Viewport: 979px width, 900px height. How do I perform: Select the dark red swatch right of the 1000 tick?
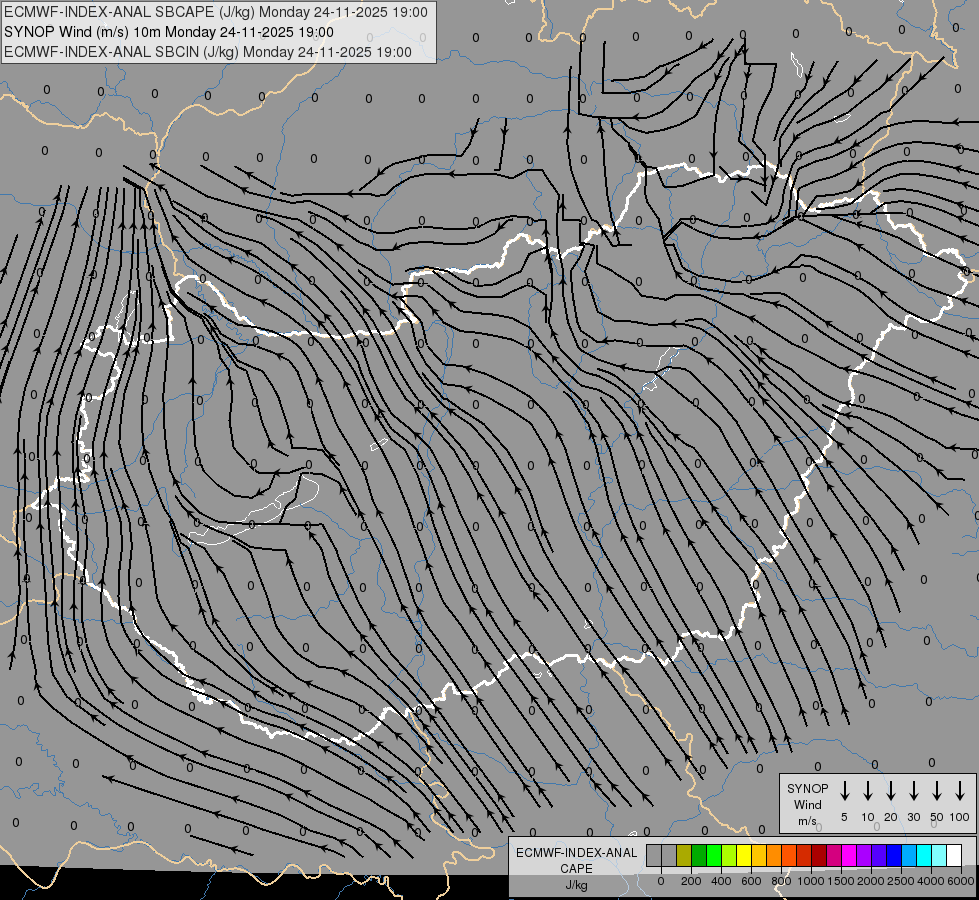819,856
